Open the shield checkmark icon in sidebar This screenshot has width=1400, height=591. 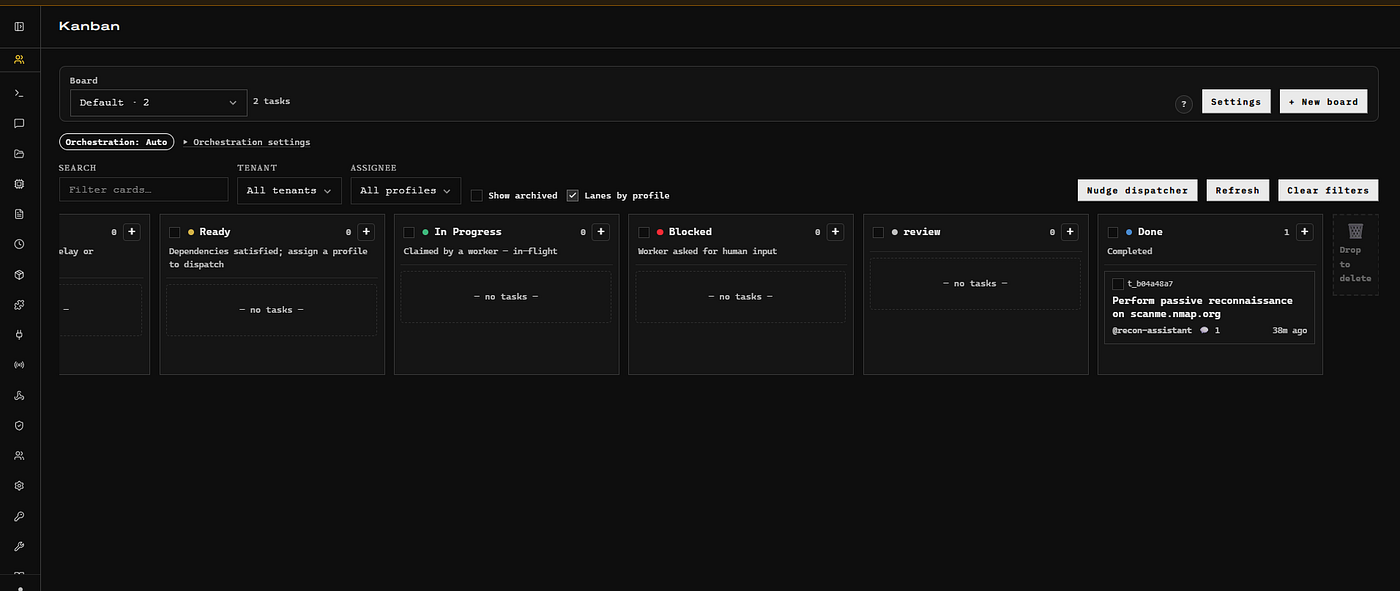click(19, 425)
